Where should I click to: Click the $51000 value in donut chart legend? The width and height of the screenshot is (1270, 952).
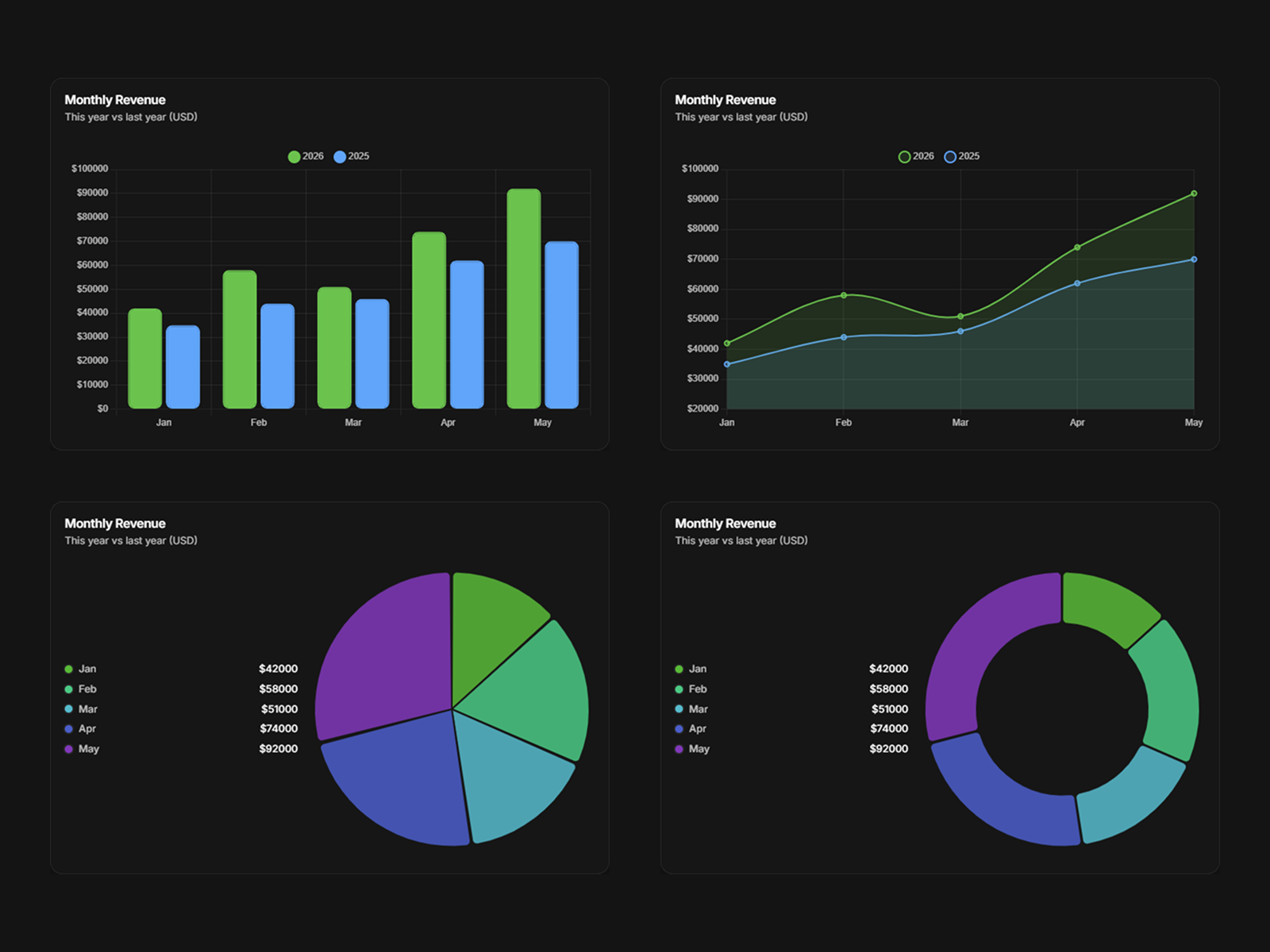coord(890,708)
